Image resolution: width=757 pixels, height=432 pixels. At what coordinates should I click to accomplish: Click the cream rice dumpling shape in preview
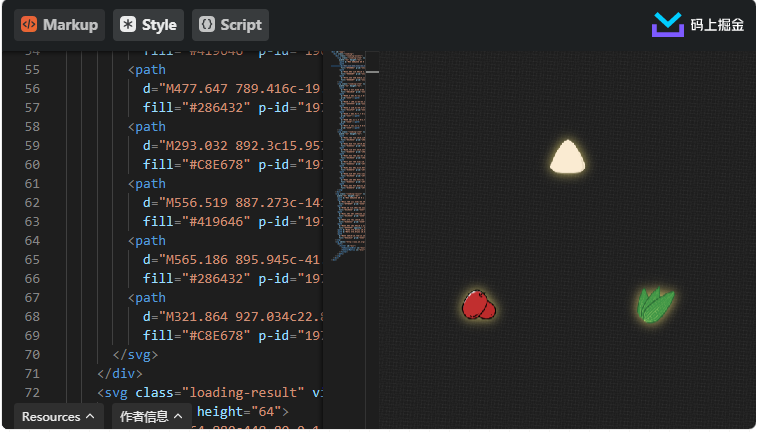click(568, 157)
